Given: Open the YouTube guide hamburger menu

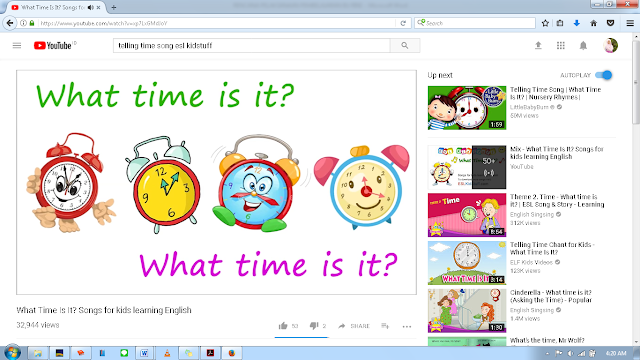Looking at the screenshot, I should [x=17, y=45].
